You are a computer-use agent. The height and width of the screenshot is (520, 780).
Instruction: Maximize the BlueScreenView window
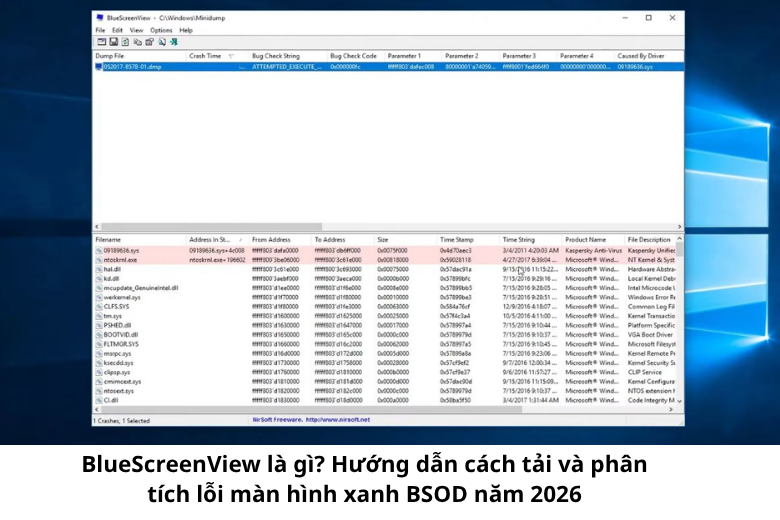(x=649, y=18)
